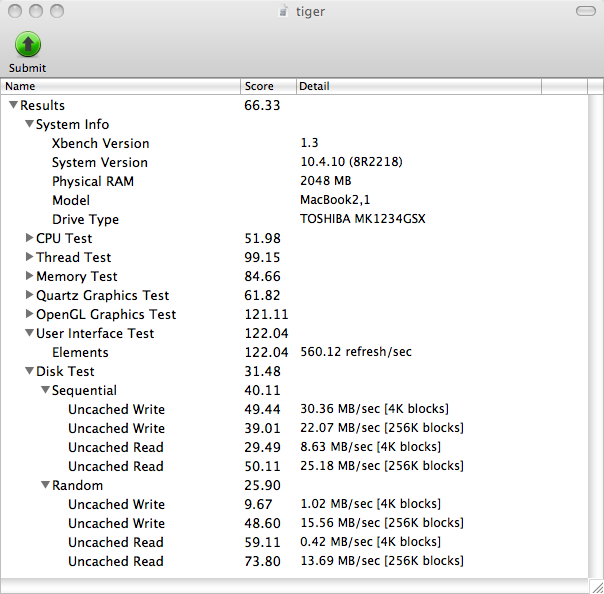Screen dimensions: 604x594
Task: Click the Submit label under the toolbar icon
Action: [x=27, y=68]
